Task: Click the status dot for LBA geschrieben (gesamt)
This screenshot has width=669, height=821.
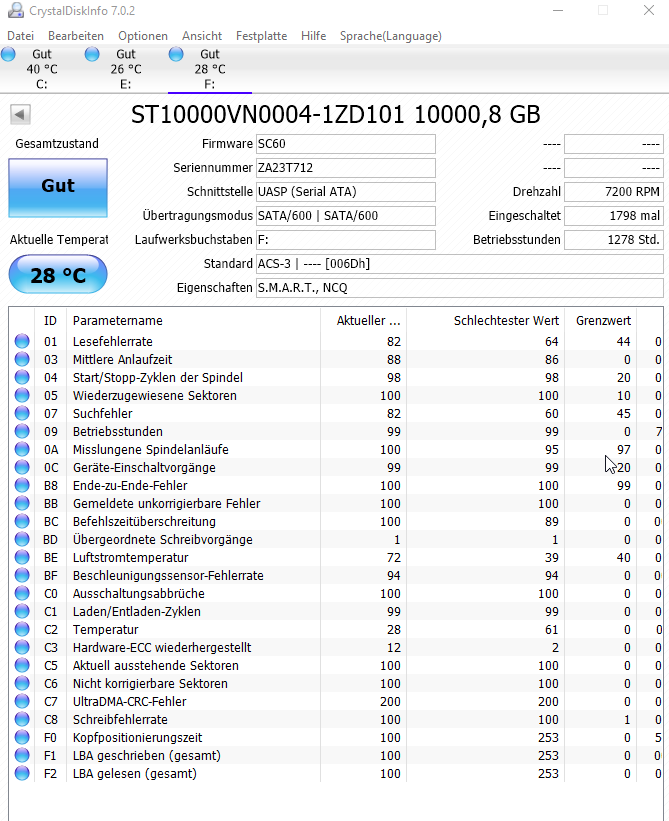Action: pyautogui.click(x=22, y=755)
